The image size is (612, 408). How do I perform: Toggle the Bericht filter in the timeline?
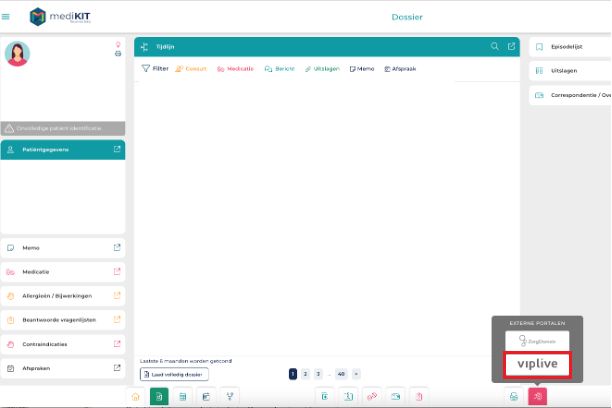(x=279, y=69)
